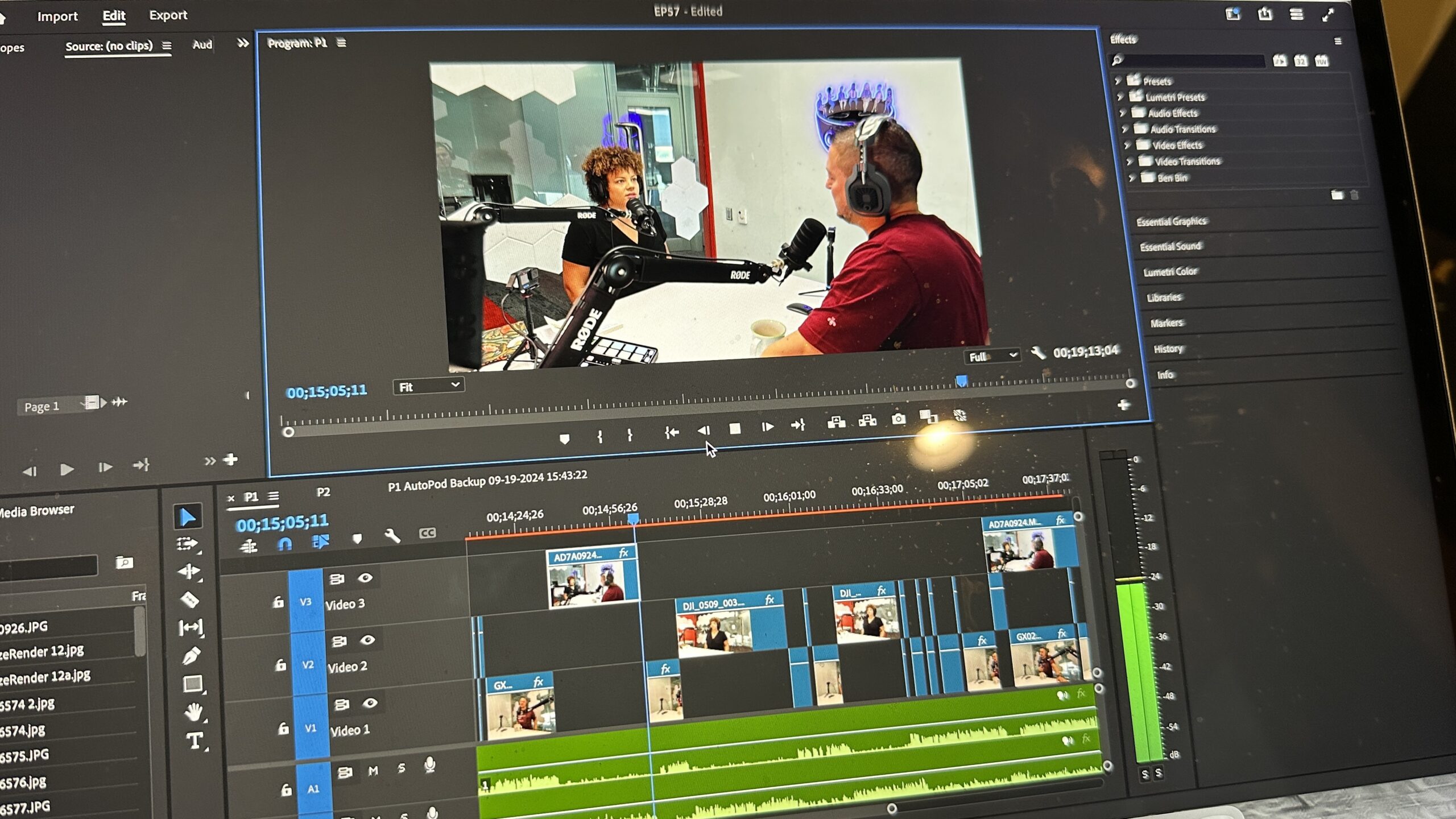The image size is (1456, 819).
Task: Select the Razor tool
Action: click(x=189, y=599)
